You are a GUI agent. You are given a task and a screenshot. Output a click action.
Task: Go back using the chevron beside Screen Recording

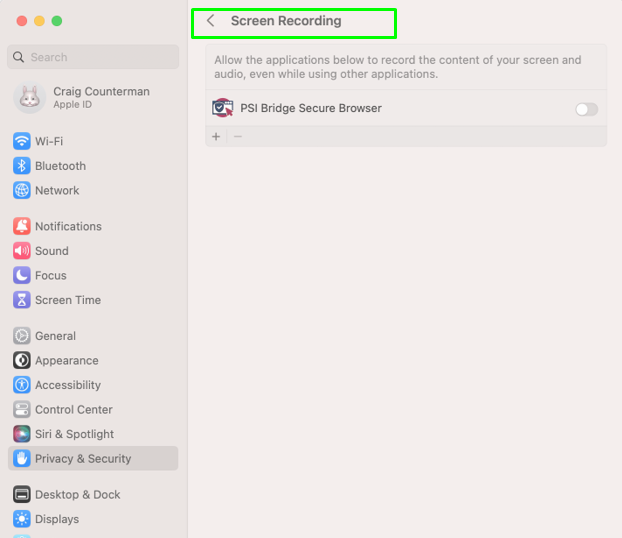tap(211, 21)
